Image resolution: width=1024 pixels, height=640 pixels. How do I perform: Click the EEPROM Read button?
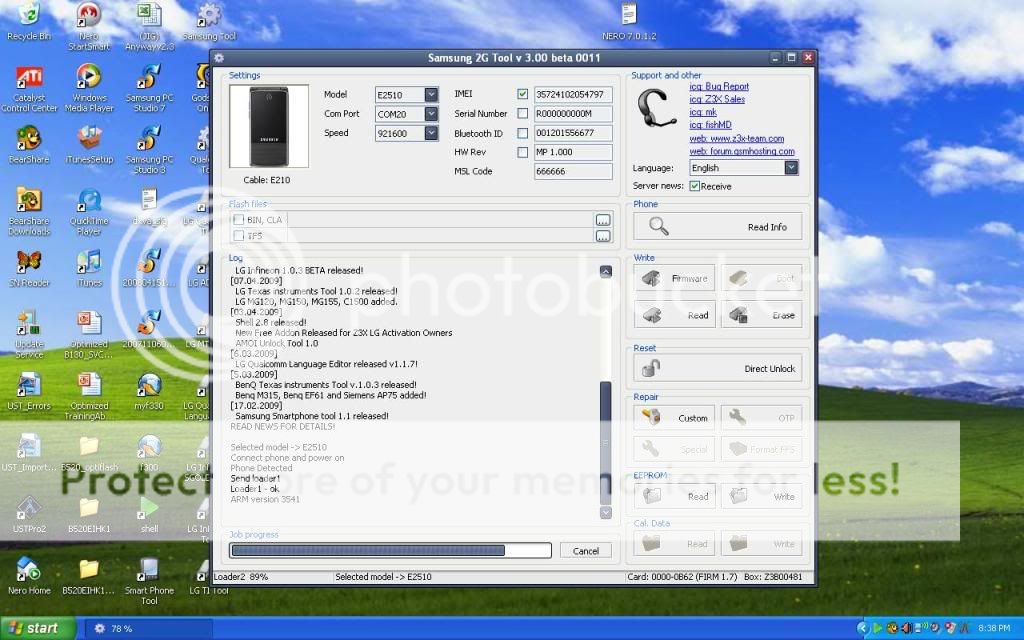coord(674,496)
